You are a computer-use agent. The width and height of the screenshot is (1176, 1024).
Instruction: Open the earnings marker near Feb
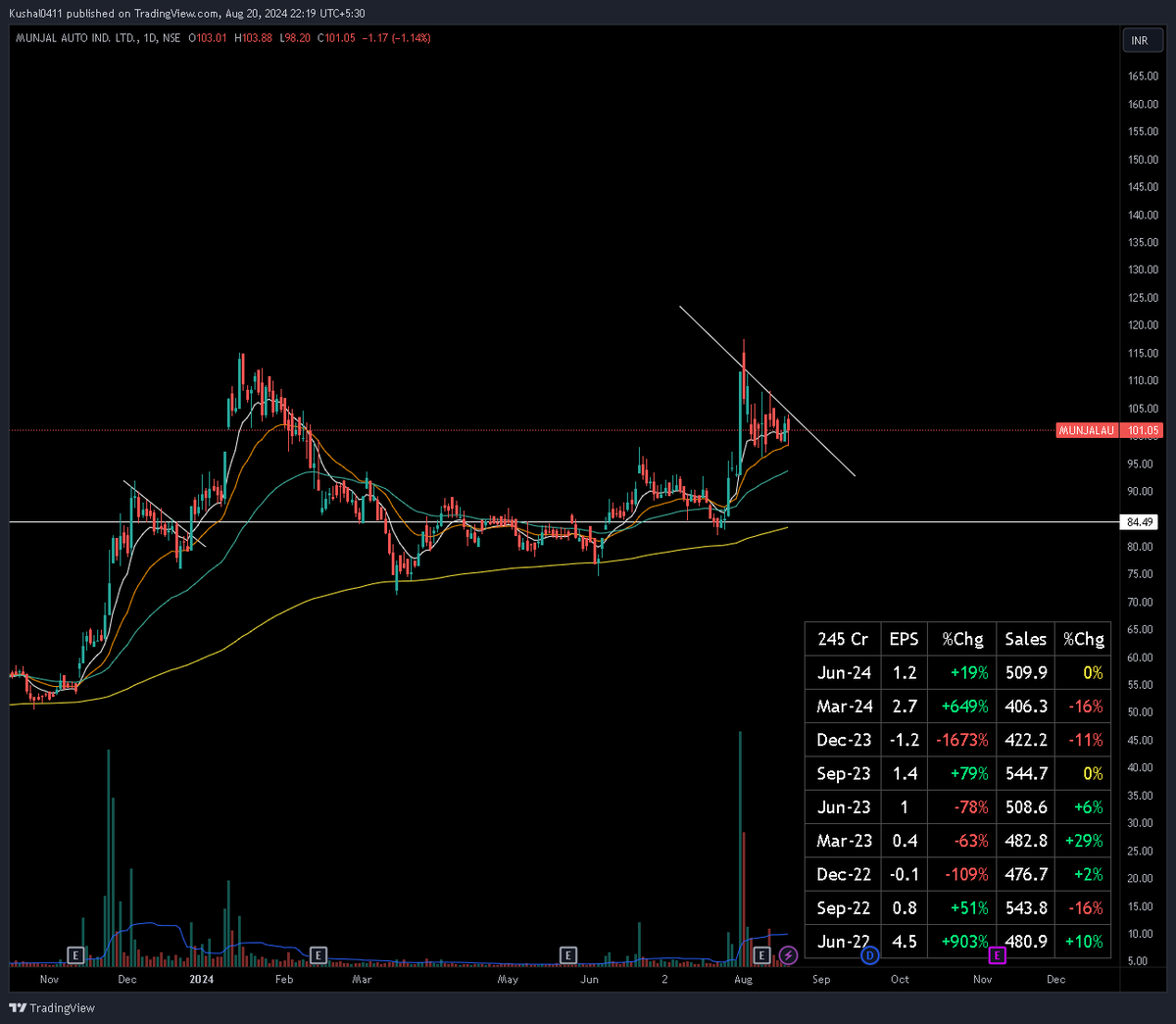pos(318,954)
